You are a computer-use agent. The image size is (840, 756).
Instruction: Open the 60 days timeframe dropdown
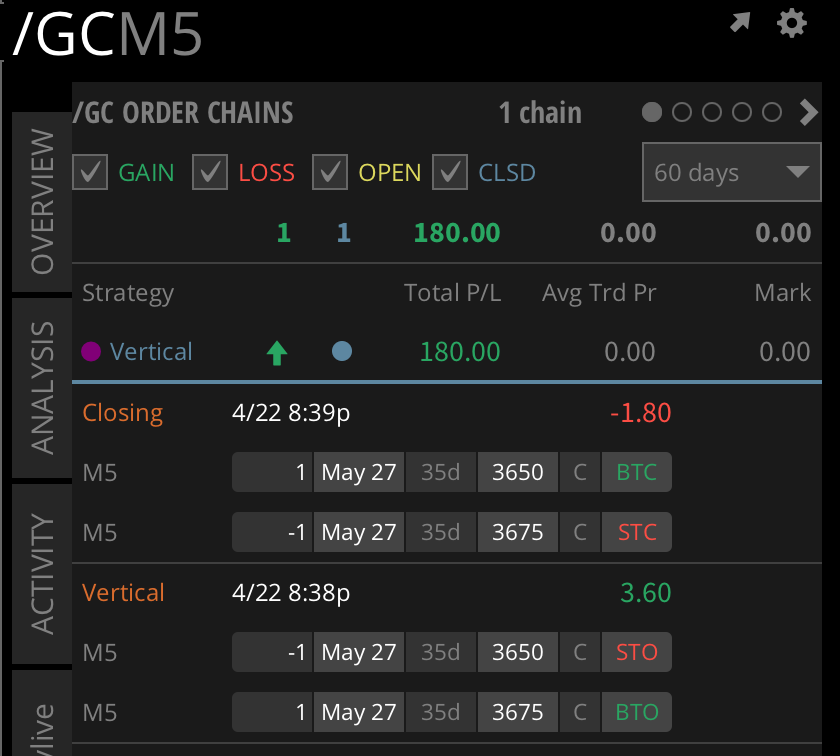pos(731,172)
